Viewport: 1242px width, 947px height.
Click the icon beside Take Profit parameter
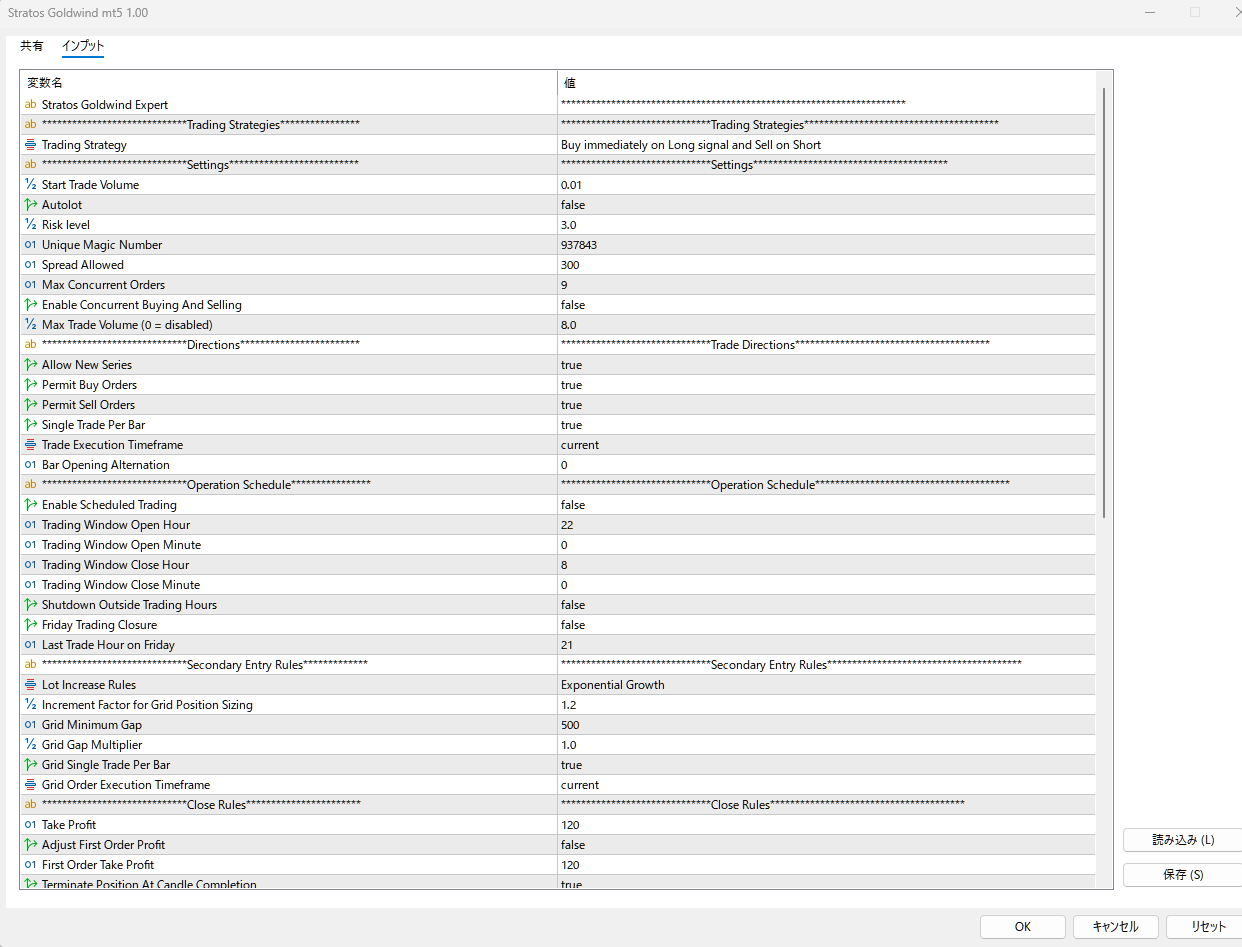30,825
